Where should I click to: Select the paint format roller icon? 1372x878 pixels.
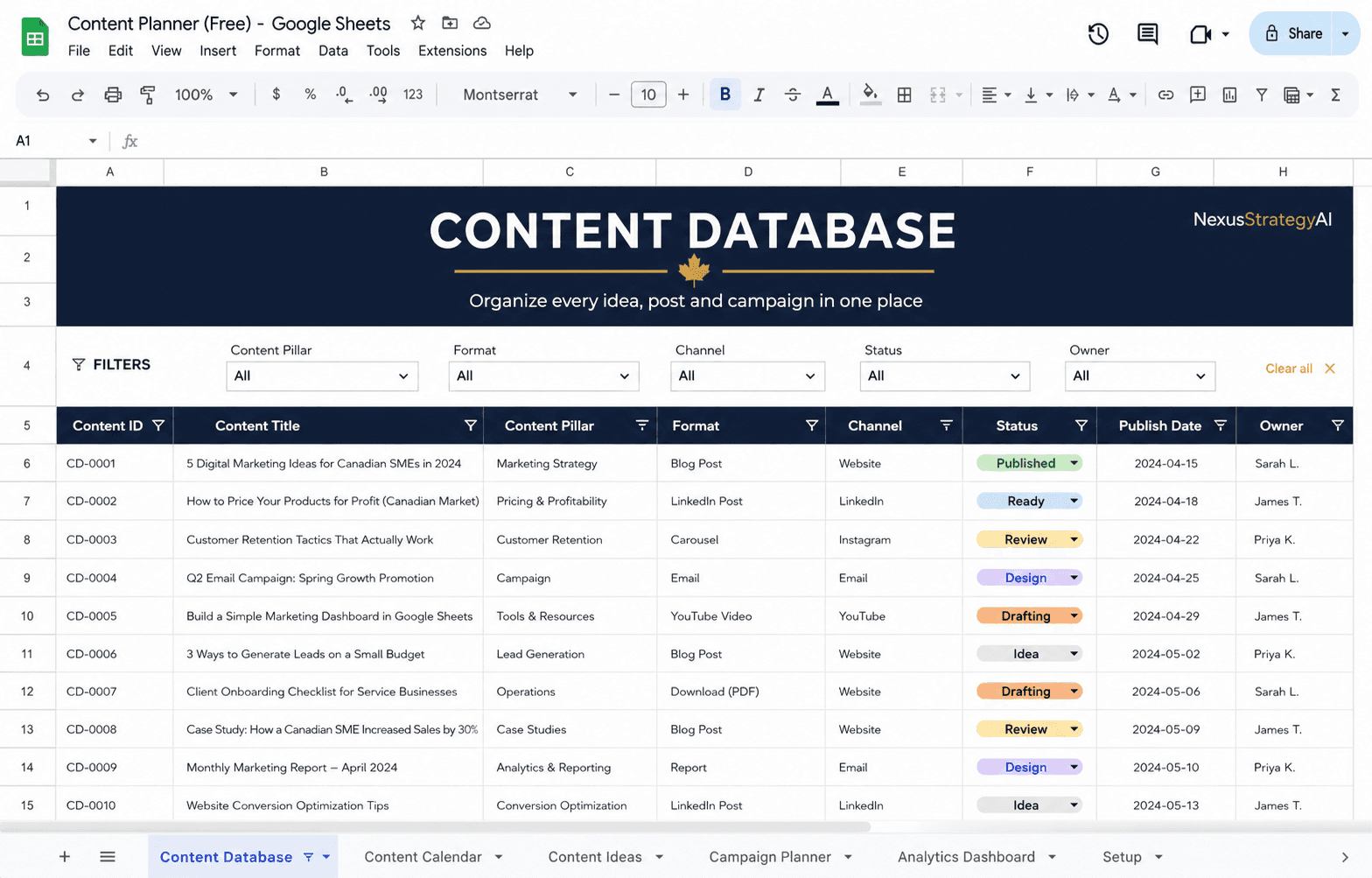(x=148, y=95)
